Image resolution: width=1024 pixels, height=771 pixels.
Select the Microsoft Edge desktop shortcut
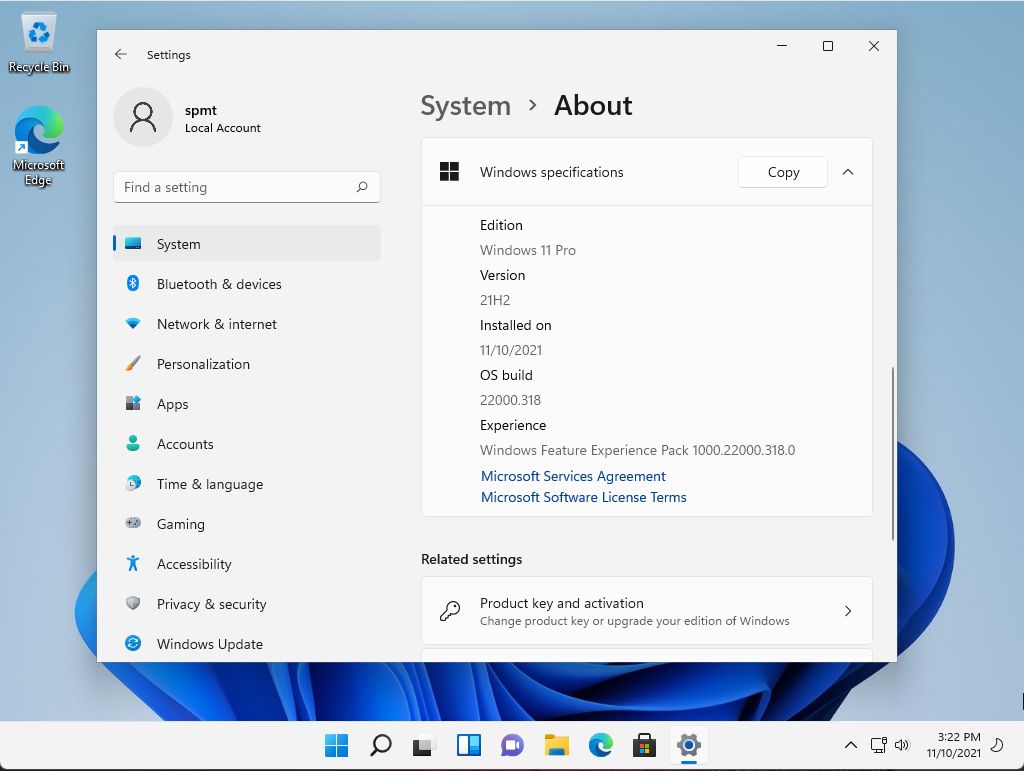(x=39, y=146)
